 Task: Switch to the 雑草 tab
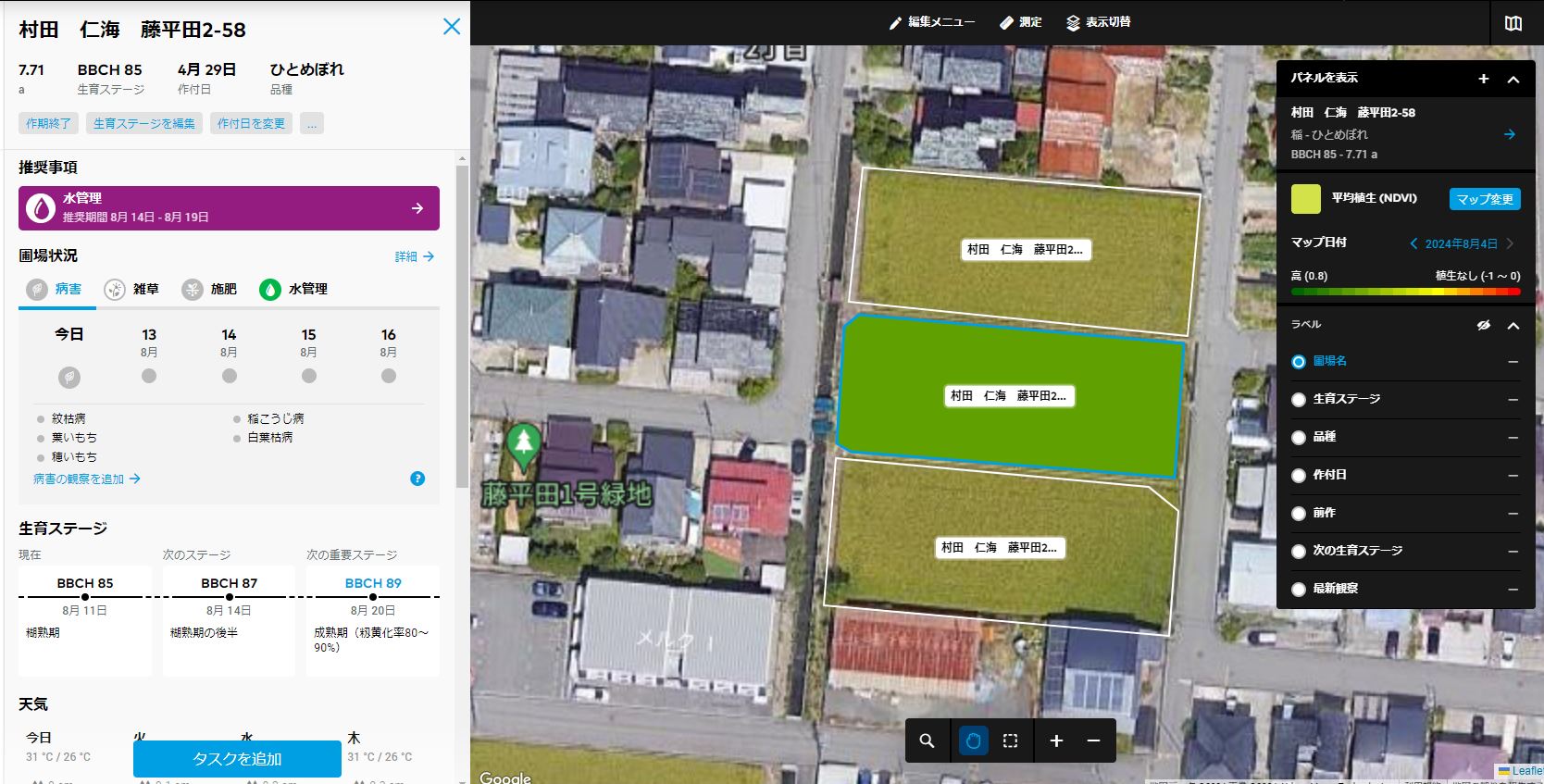point(132,290)
